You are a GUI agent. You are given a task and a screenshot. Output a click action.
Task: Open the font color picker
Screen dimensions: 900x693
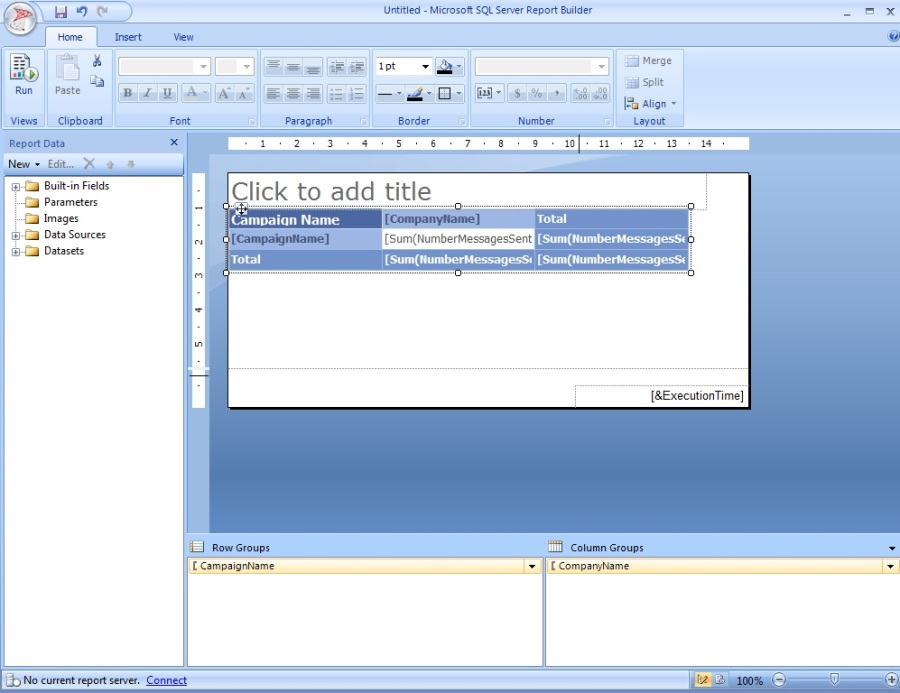click(196, 93)
